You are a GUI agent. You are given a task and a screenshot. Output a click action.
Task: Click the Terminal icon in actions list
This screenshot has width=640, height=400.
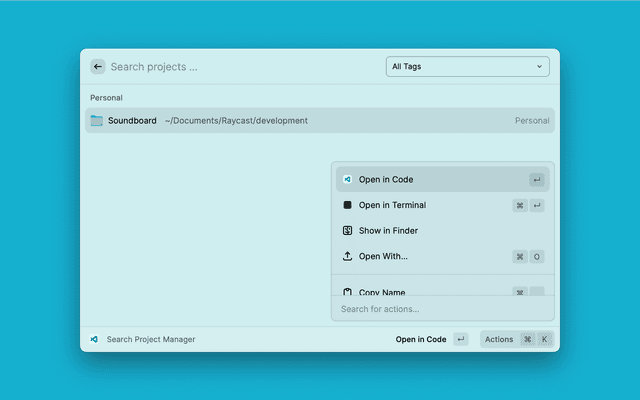pyautogui.click(x=347, y=205)
